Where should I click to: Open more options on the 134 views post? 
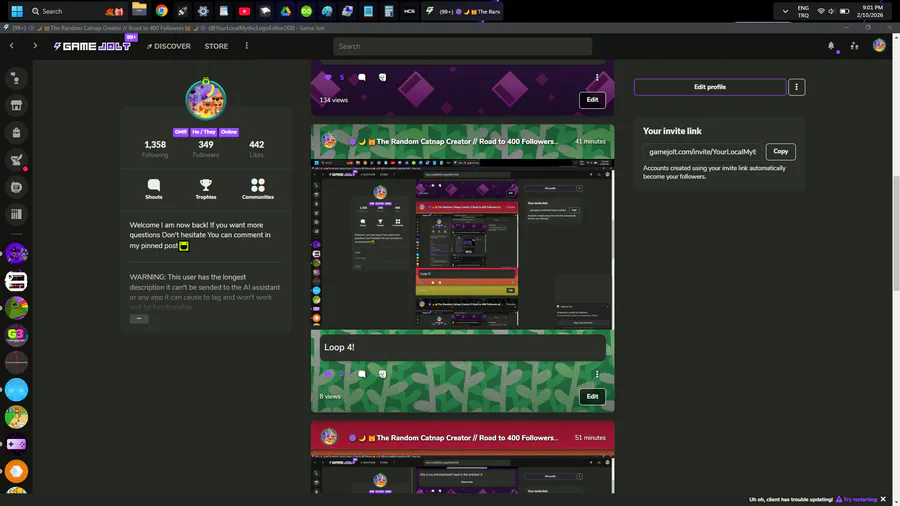pos(597,77)
